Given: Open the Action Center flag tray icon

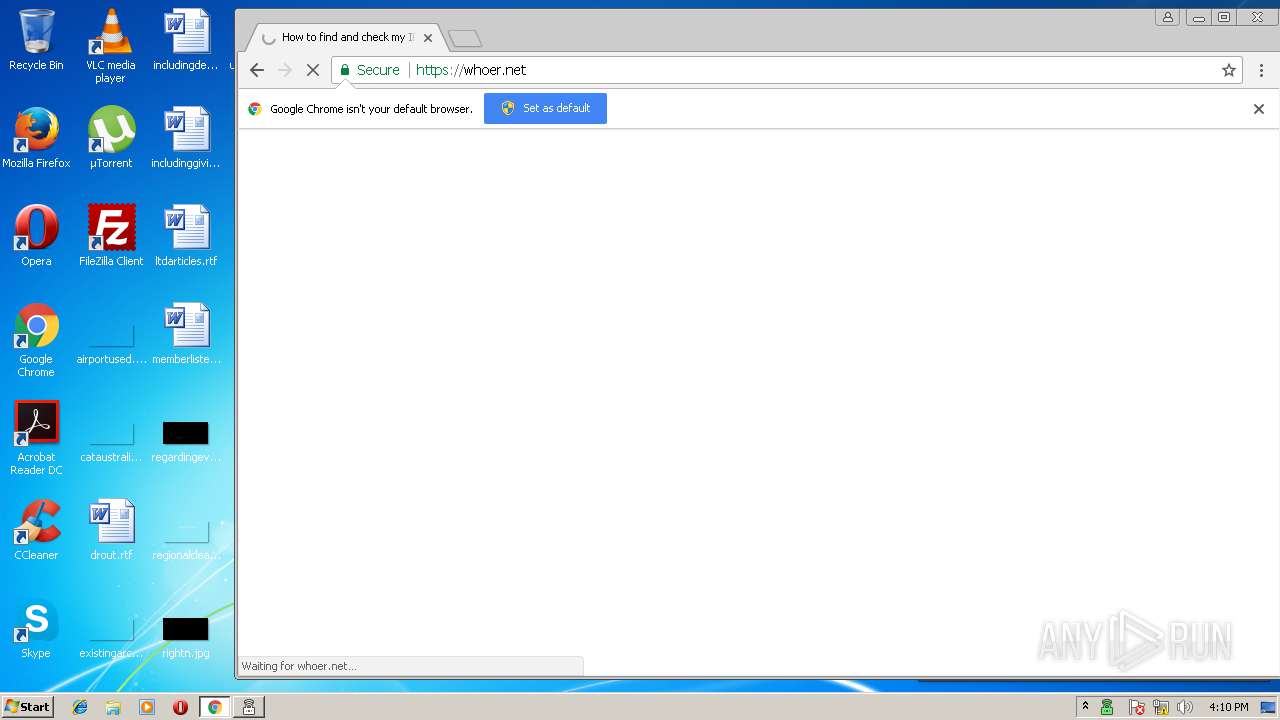Looking at the screenshot, I should pos(1137,707).
